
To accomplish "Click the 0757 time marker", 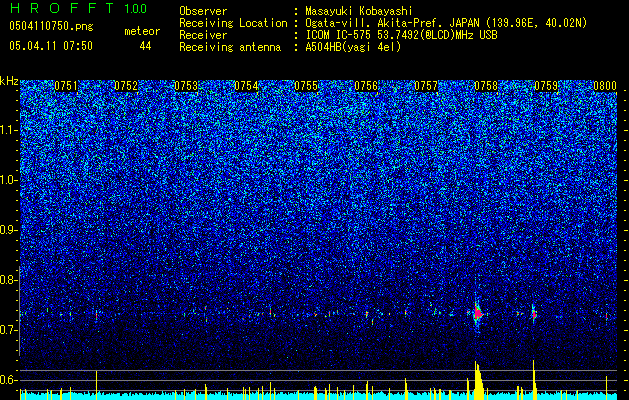I will click(426, 86).
